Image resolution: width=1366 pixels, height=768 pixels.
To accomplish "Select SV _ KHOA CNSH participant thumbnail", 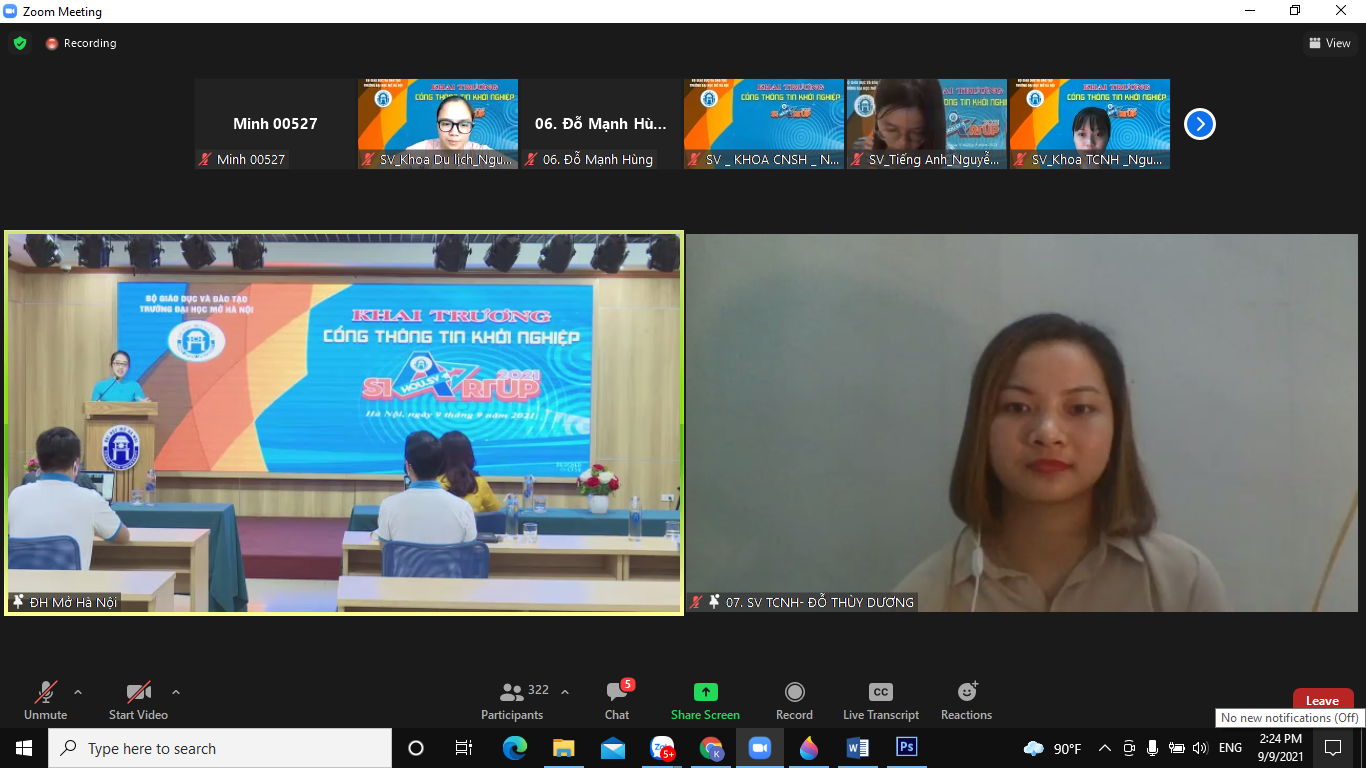I will tap(764, 124).
